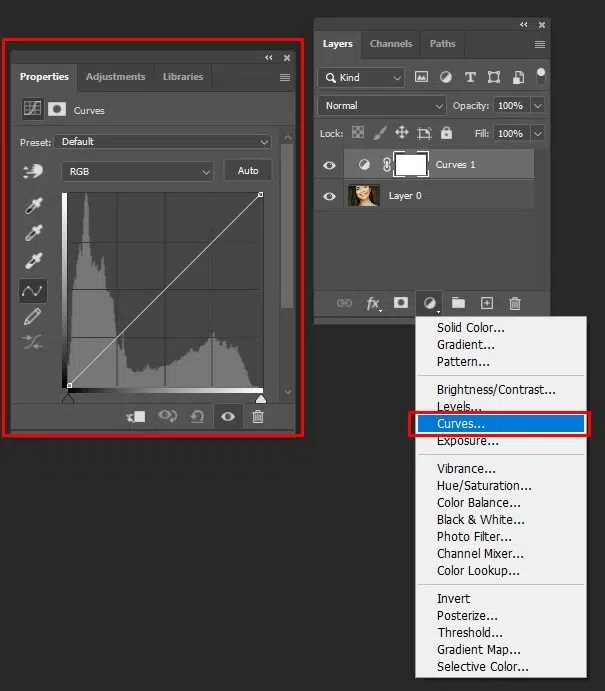Select the Layer 0 portrait thumbnail
The image size is (605, 691).
click(363, 196)
